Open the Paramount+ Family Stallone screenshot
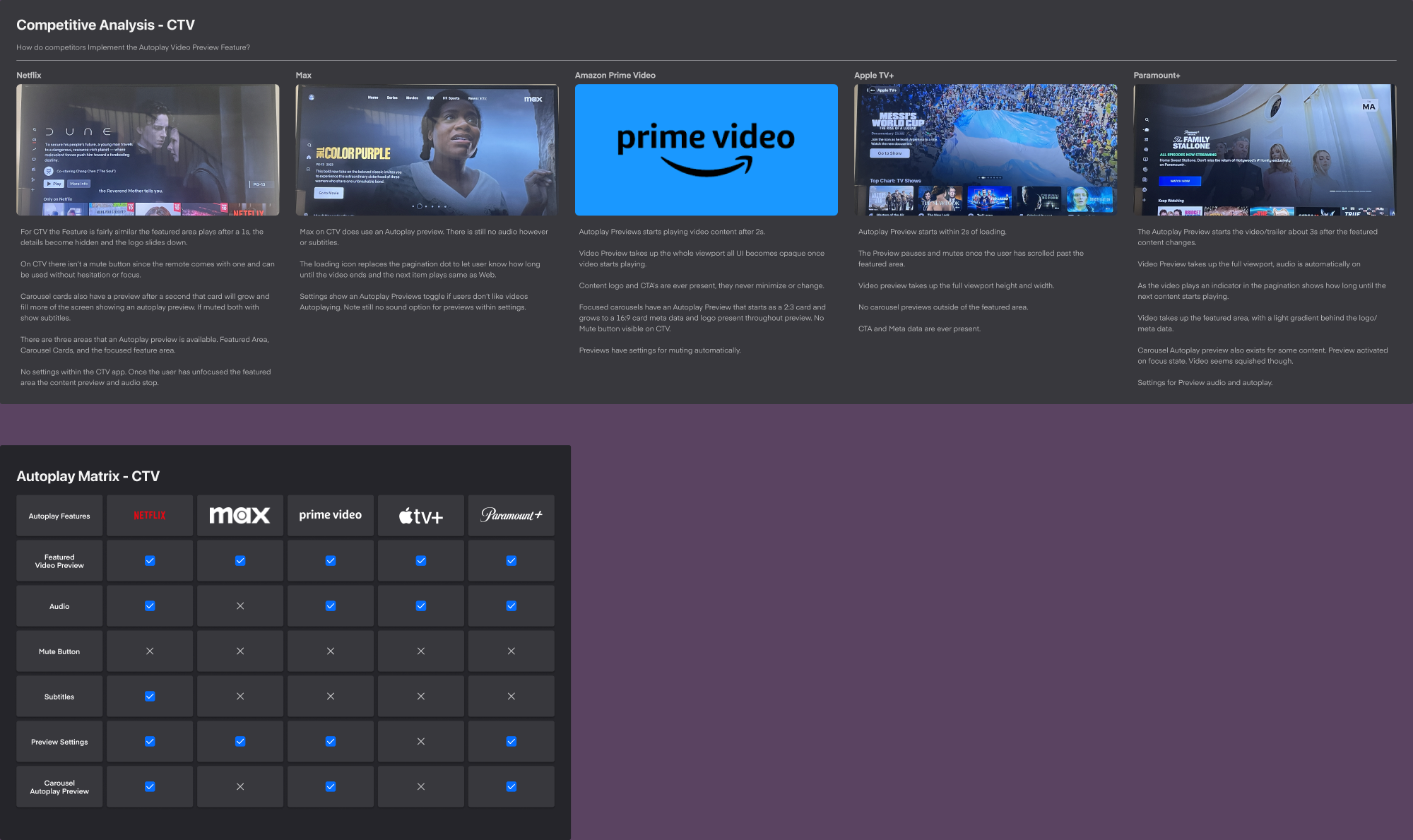1413x840 pixels. pos(1265,150)
